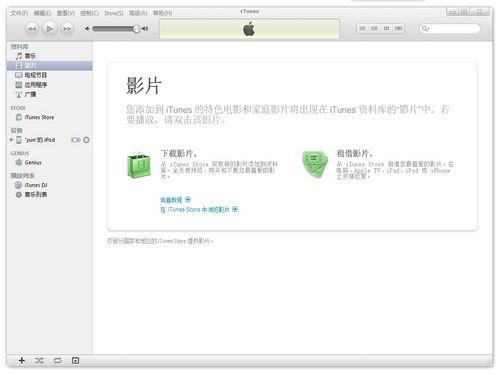Select 应用程序 in the sidebar

(x=49, y=85)
